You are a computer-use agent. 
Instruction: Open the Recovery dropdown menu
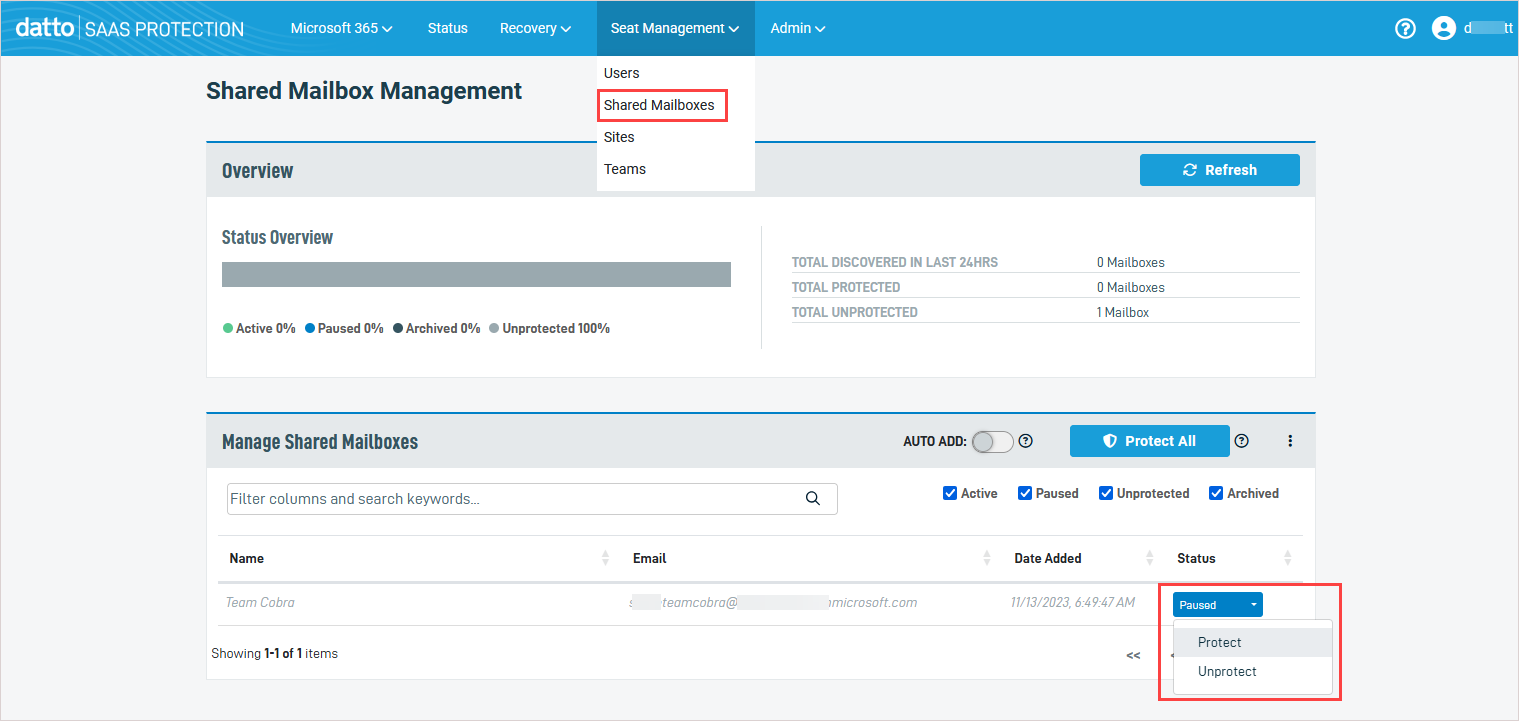pyautogui.click(x=535, y=29)
